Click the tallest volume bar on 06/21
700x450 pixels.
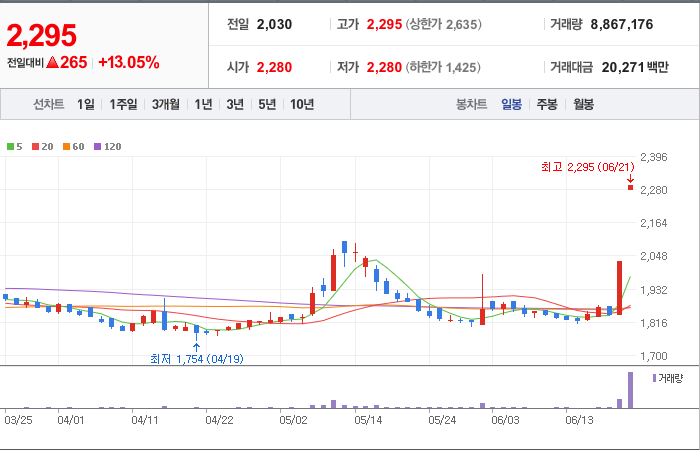click(630, 390)
